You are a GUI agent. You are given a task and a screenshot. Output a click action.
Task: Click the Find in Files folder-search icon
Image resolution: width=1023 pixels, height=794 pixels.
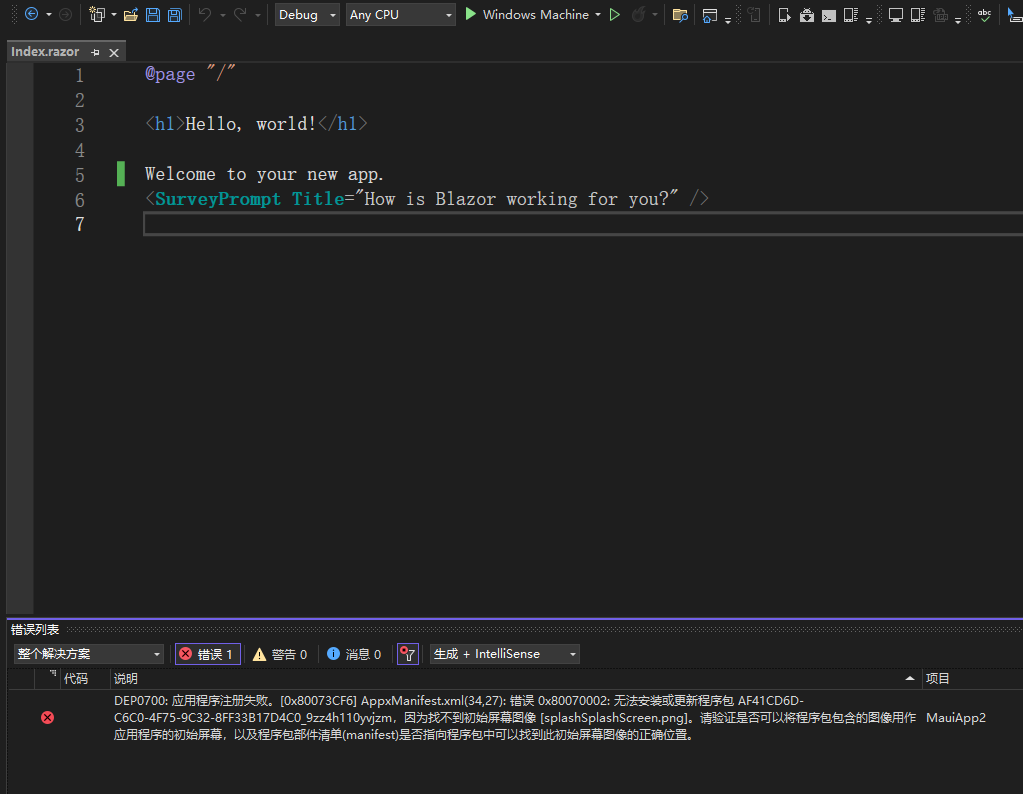click(x=680, y=14)
